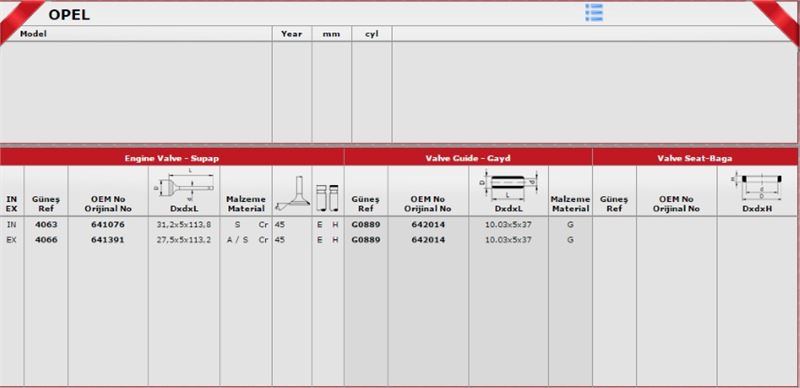Click OEM No header under Valve Seat

676,204
